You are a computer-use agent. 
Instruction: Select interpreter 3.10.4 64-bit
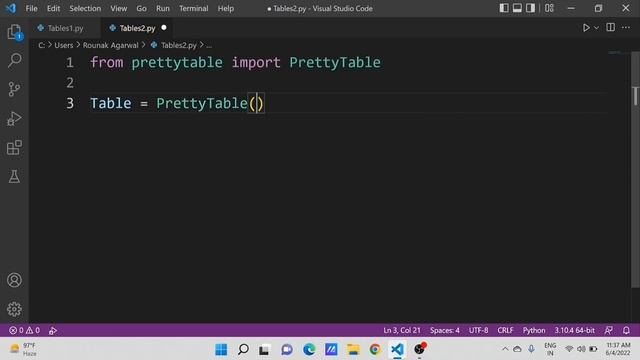click(574, 330)
